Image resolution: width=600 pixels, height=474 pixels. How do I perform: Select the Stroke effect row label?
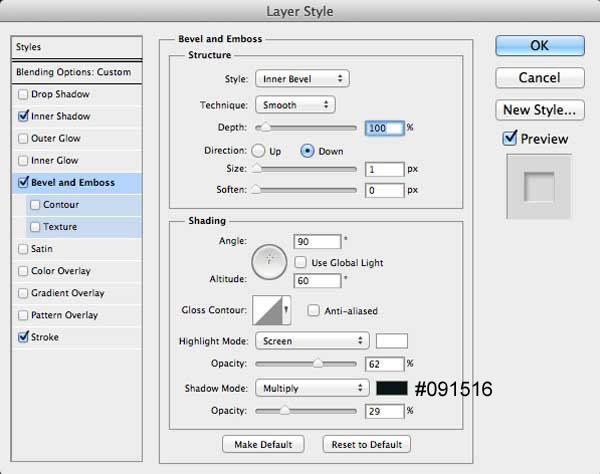pyautogui.click(x=45, y=337)
